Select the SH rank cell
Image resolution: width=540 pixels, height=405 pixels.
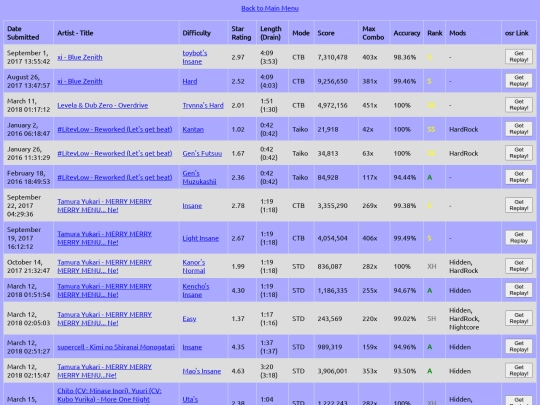click(x=435, y=319)
